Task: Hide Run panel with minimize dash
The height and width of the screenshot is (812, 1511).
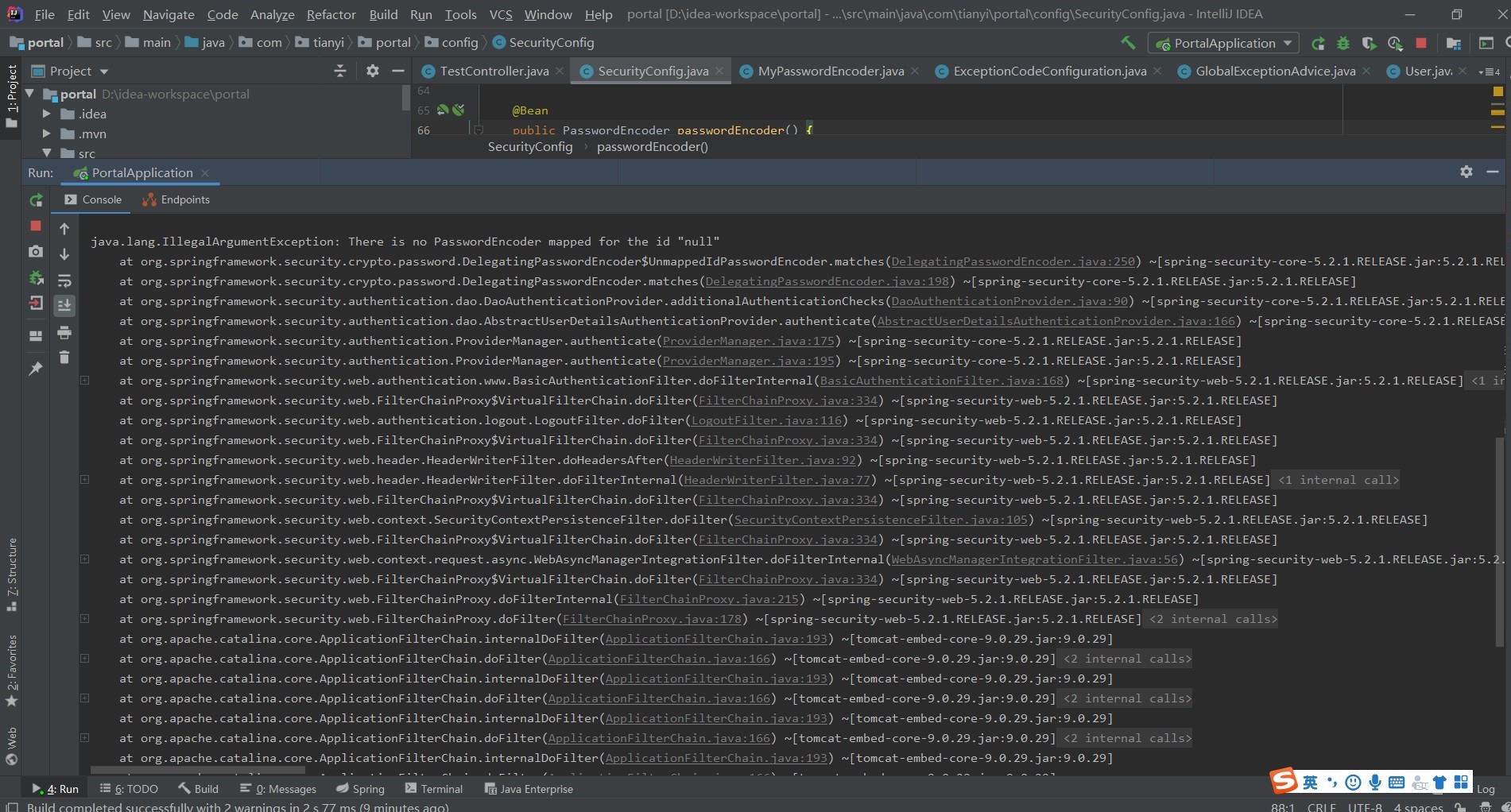Action: [x=1493, y=172]
